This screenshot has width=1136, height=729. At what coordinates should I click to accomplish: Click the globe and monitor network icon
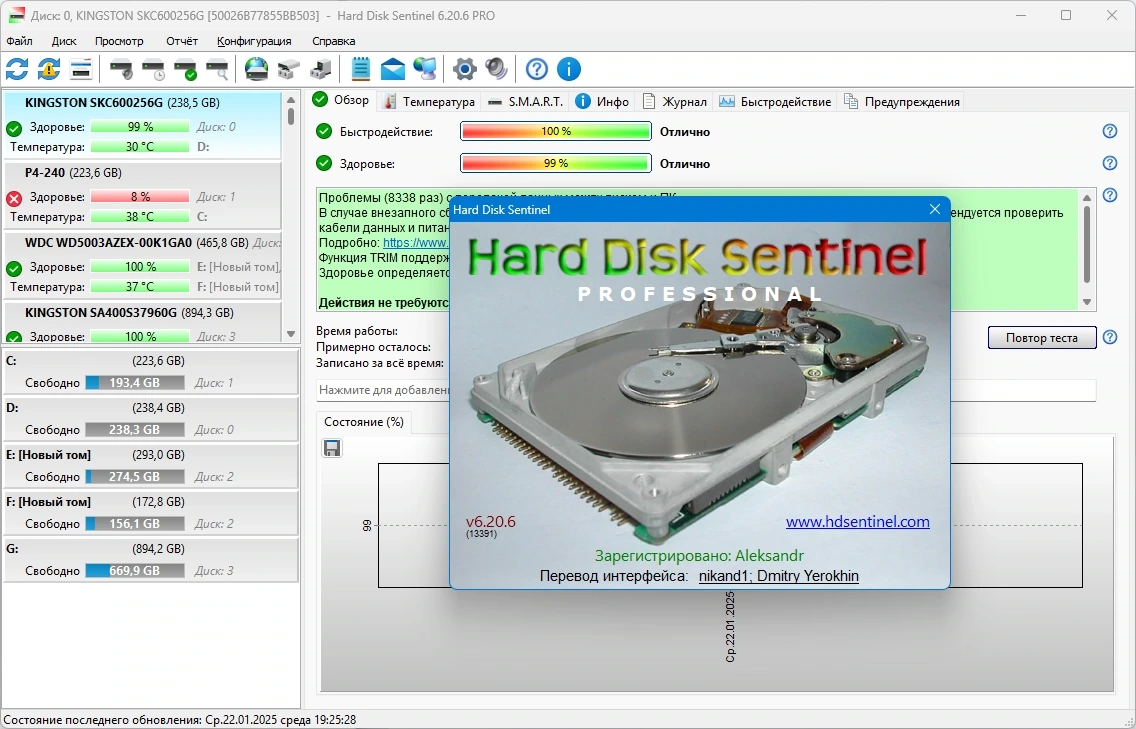[x=425, y=70]
